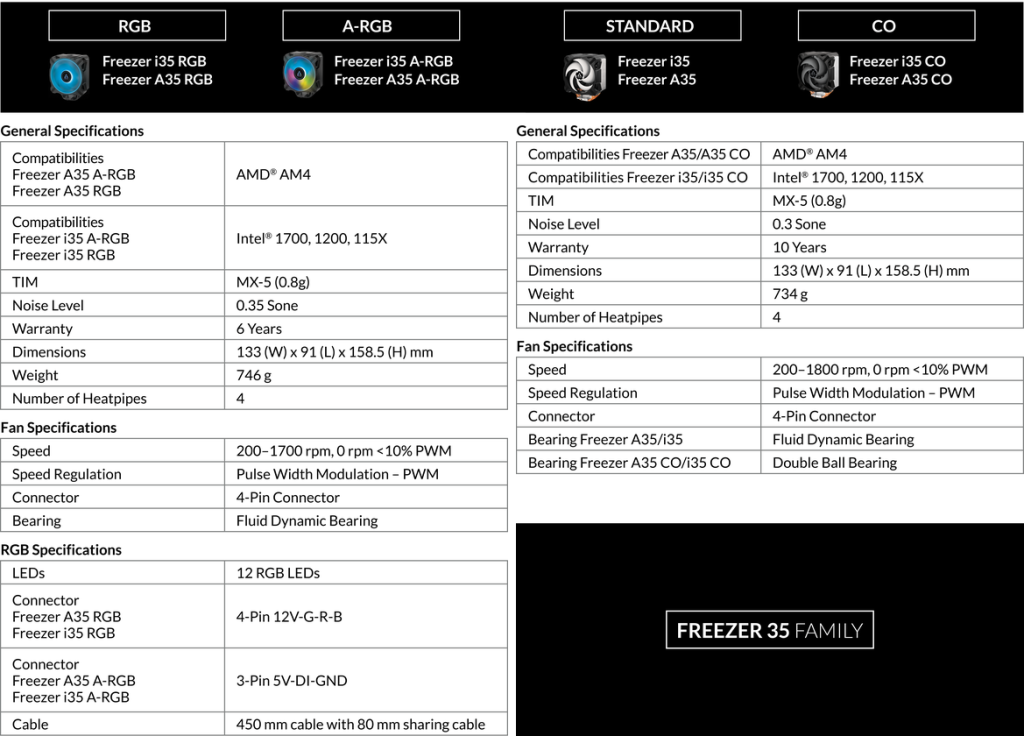The height and width of the screenshot is (736, 1024).
Task: Click 'Bearing Freezer A35/i35' label
Action: (x=605, y=440)
